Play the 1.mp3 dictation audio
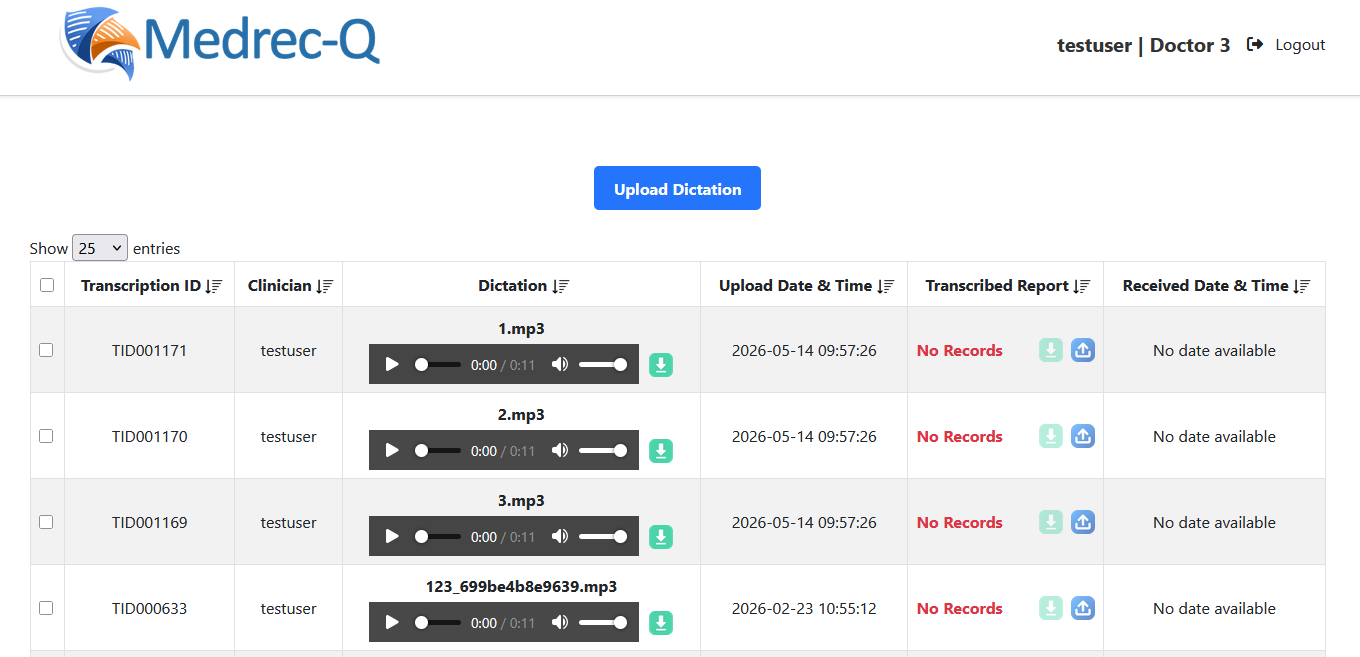 pos(392,365)
